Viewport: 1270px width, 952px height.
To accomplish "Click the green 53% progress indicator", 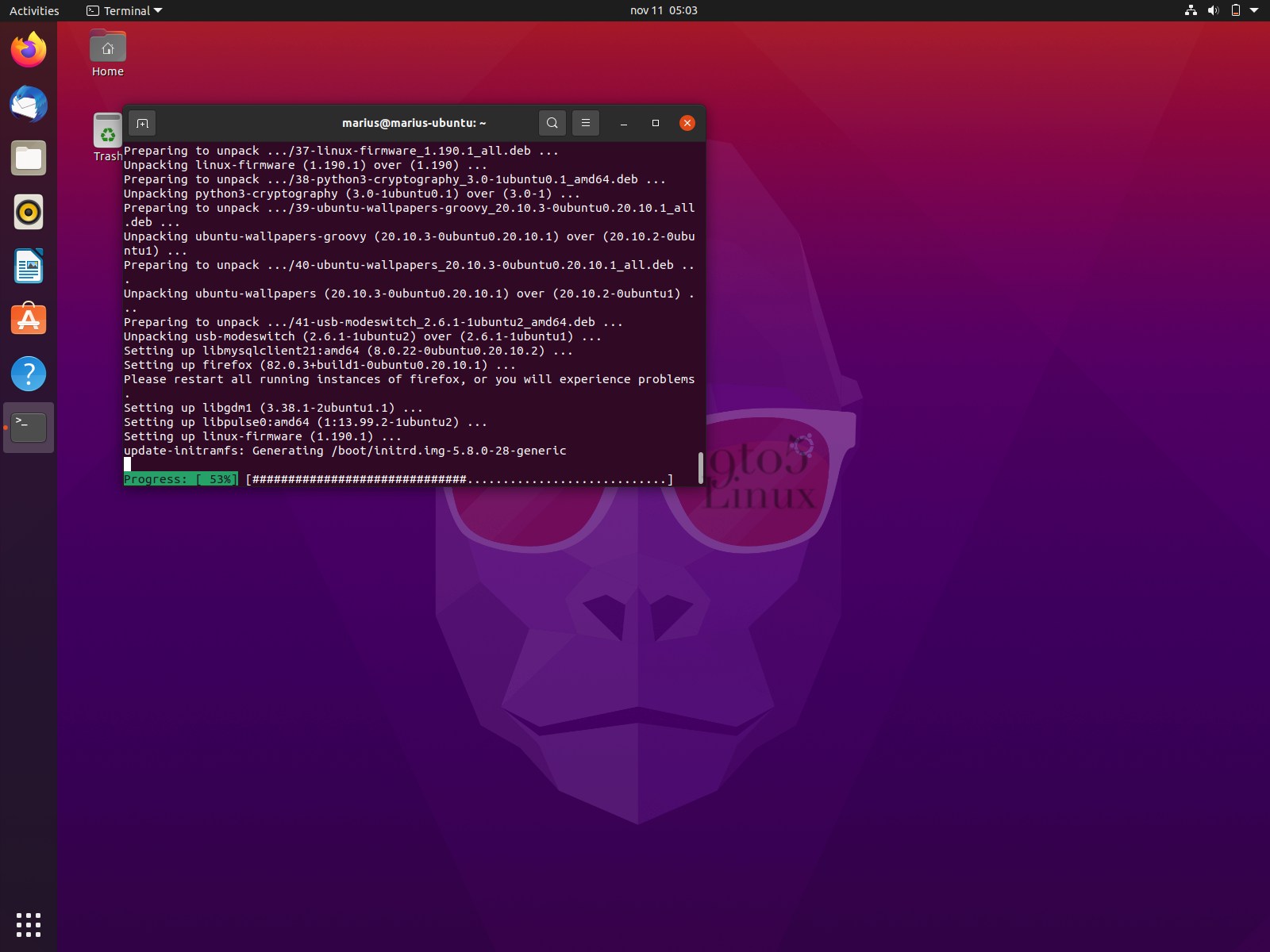I will coord(180,478).
